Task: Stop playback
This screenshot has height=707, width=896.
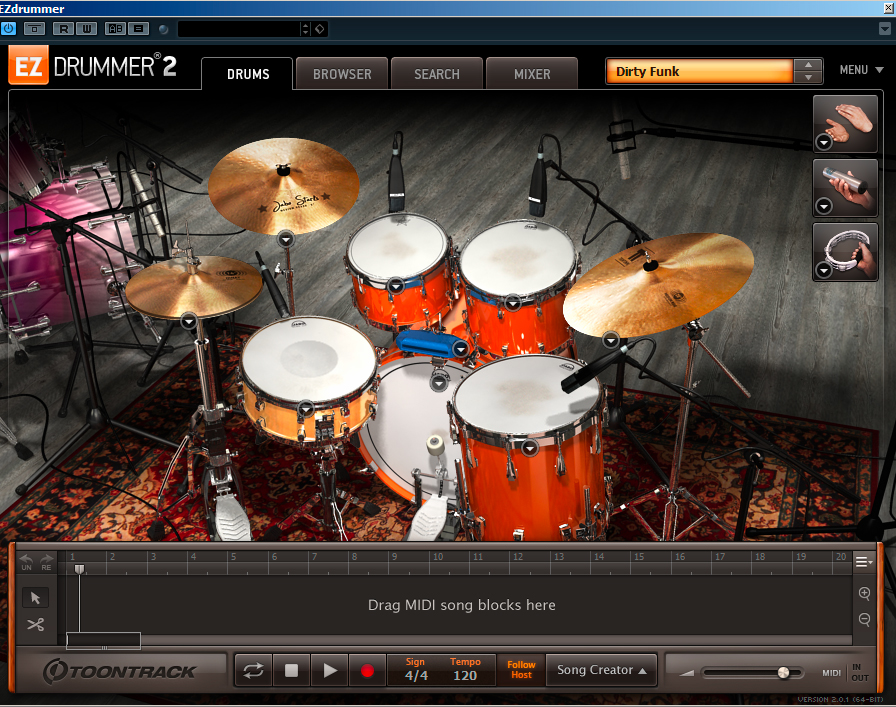Action: click(x=291, y=670)
